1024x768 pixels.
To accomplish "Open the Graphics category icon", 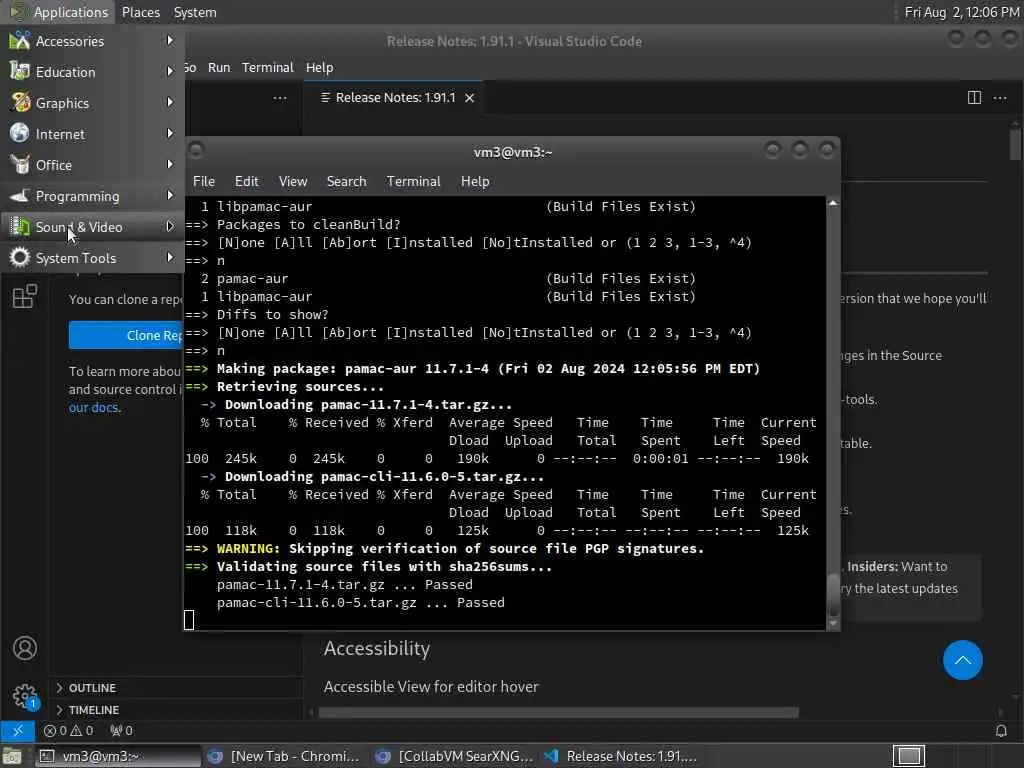I will (x=20, y=103).
